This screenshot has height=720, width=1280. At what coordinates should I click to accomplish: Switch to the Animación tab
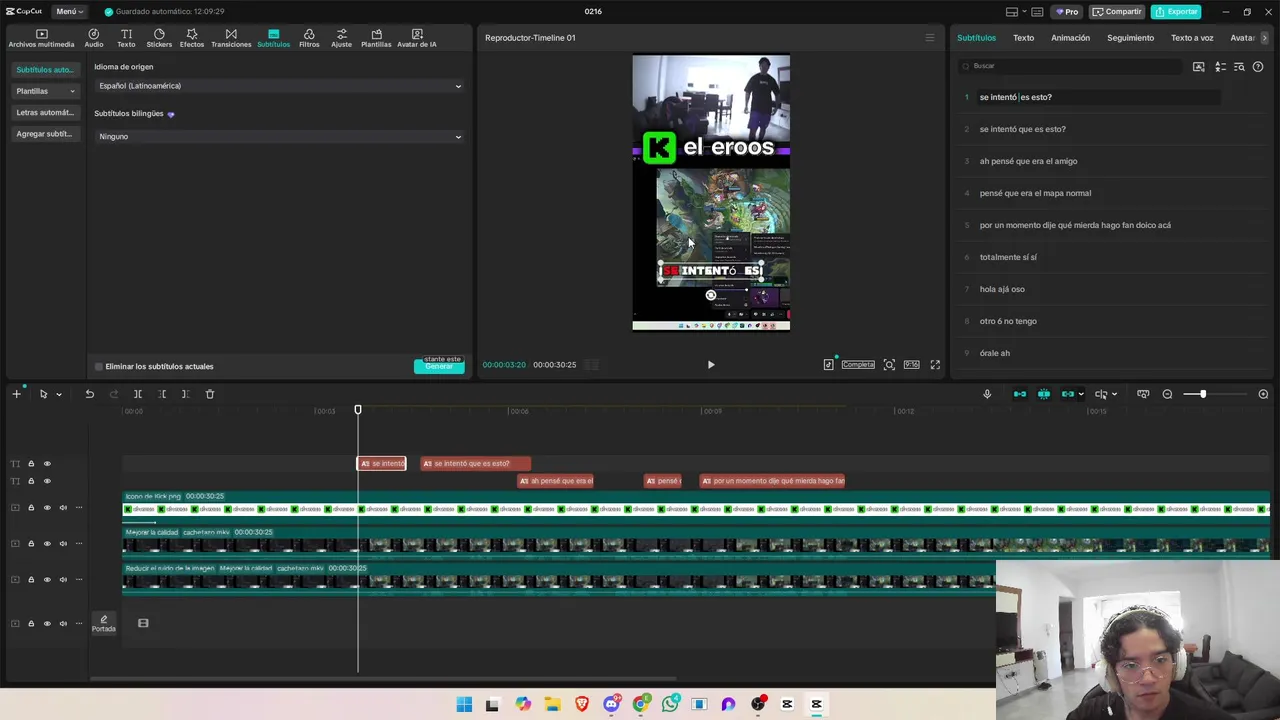pos(1070,38)
